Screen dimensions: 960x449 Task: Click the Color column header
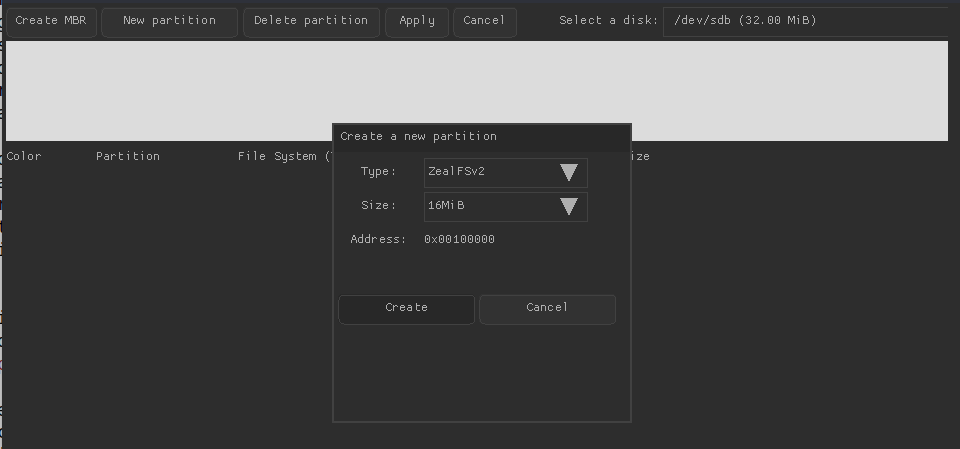(24, 156)
